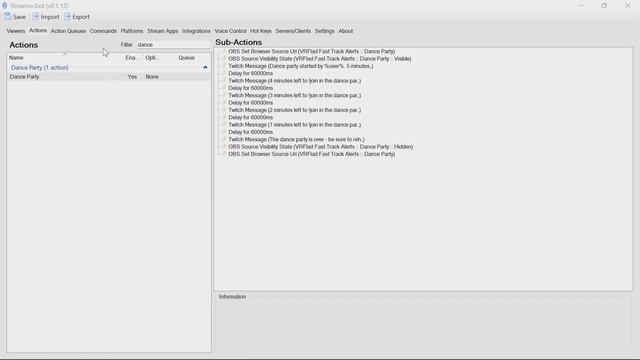Open the Viewers tab
The width and height of the screenshot is (640, 360).
16,31
